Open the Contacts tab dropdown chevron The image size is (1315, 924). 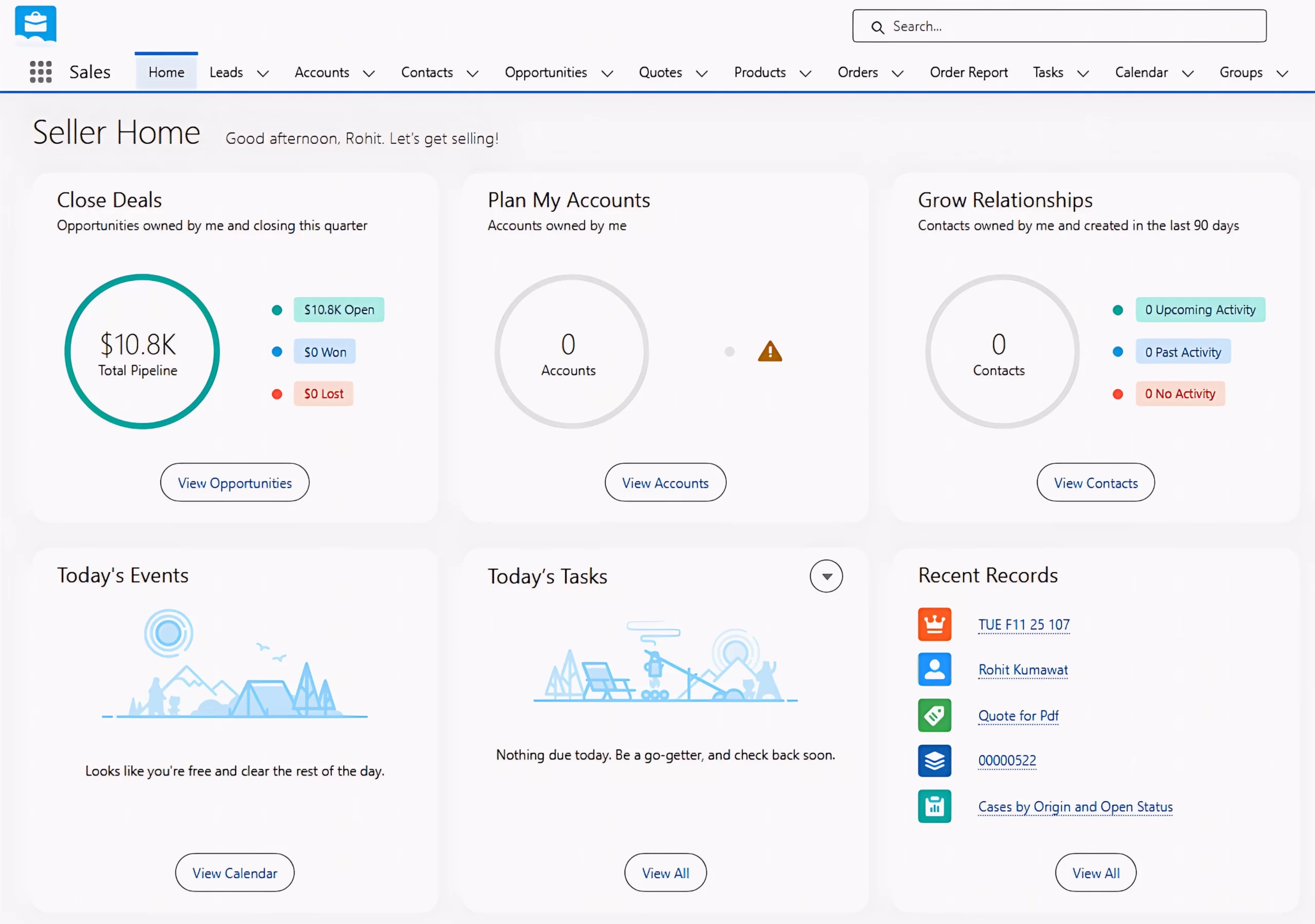pyautogui.click(x=473, y=73)
